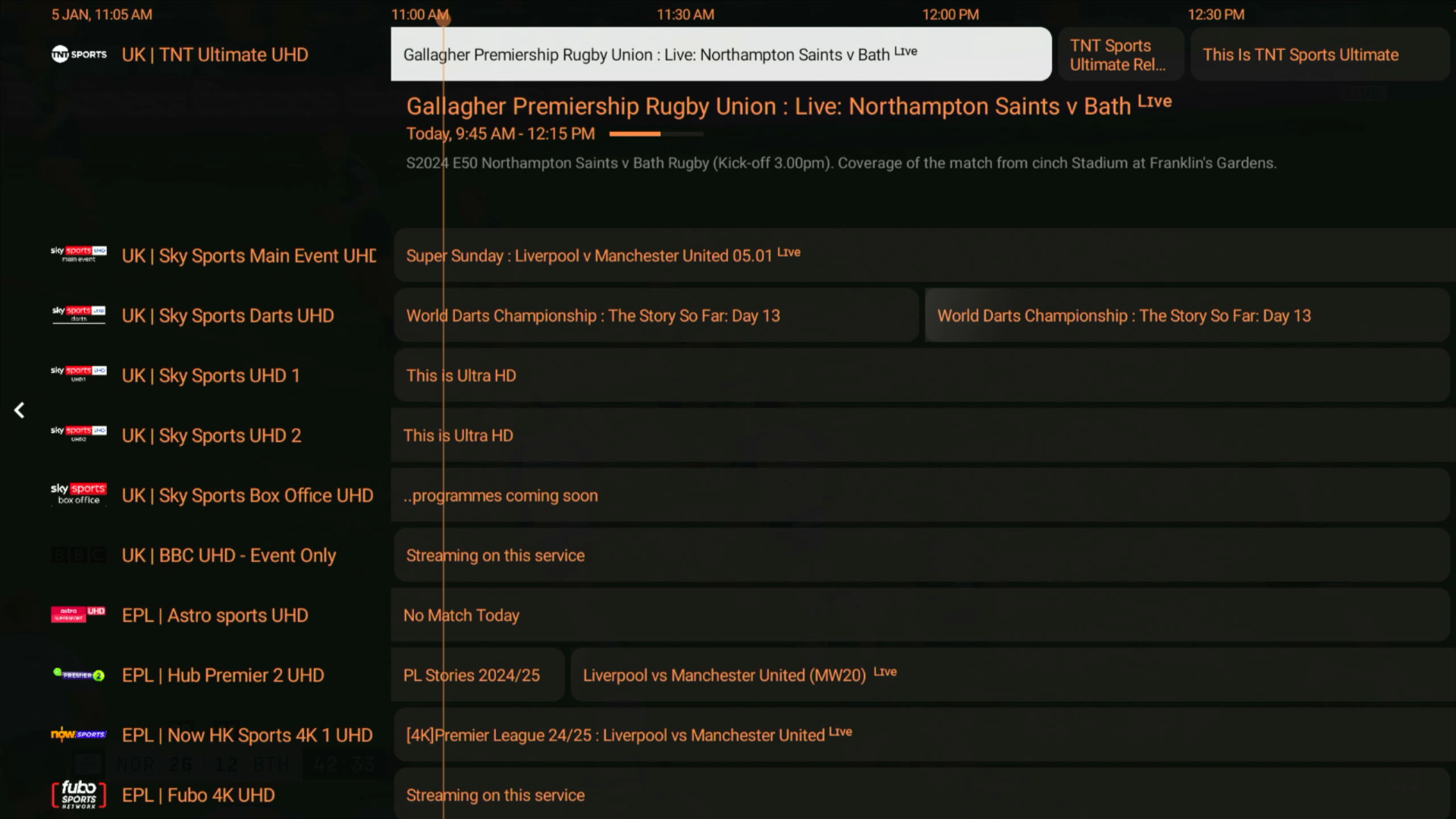Click the Sky Sports Main Event logo
The width and height of the screenshot is (1456, 819).
(79, 255)
